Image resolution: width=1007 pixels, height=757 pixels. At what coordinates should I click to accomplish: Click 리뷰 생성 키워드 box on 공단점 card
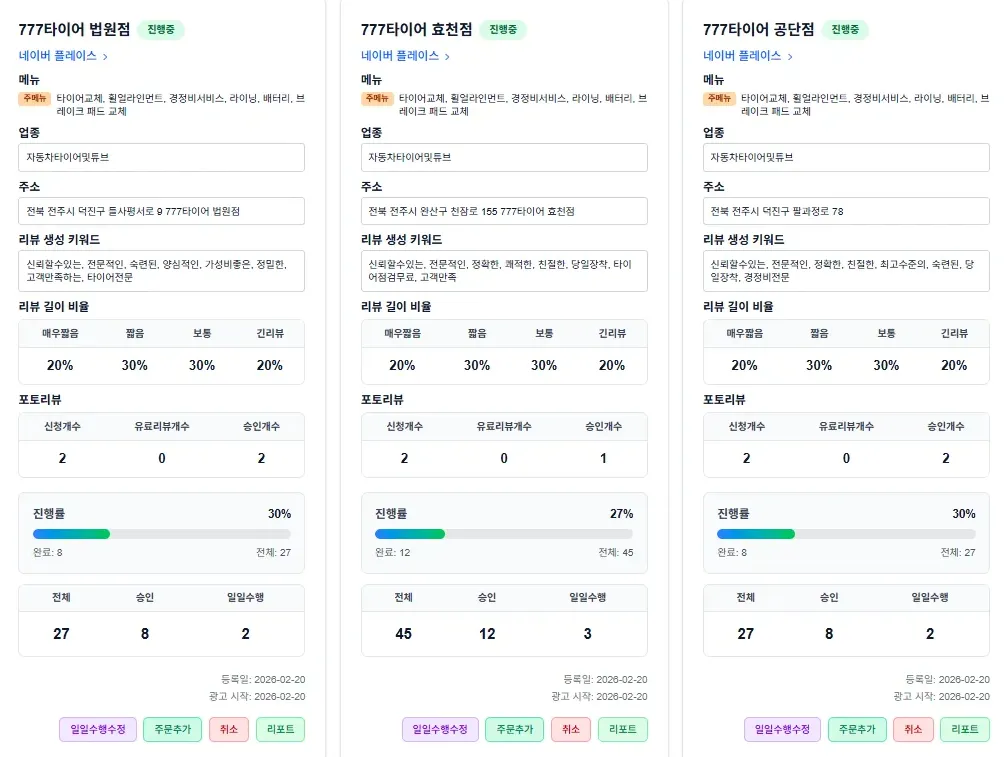846,271
